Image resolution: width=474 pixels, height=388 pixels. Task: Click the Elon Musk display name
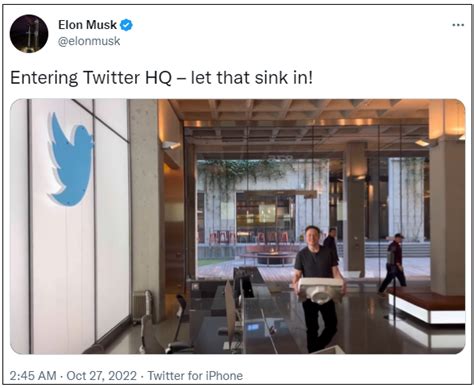87,25
